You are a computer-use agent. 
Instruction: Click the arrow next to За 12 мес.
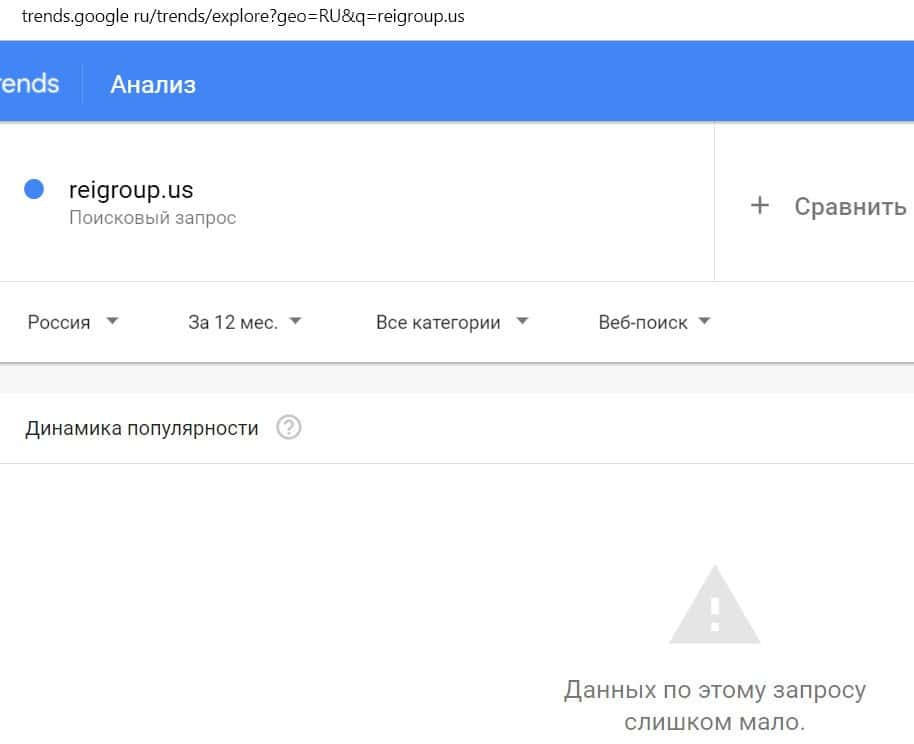(x=295, y=322)
